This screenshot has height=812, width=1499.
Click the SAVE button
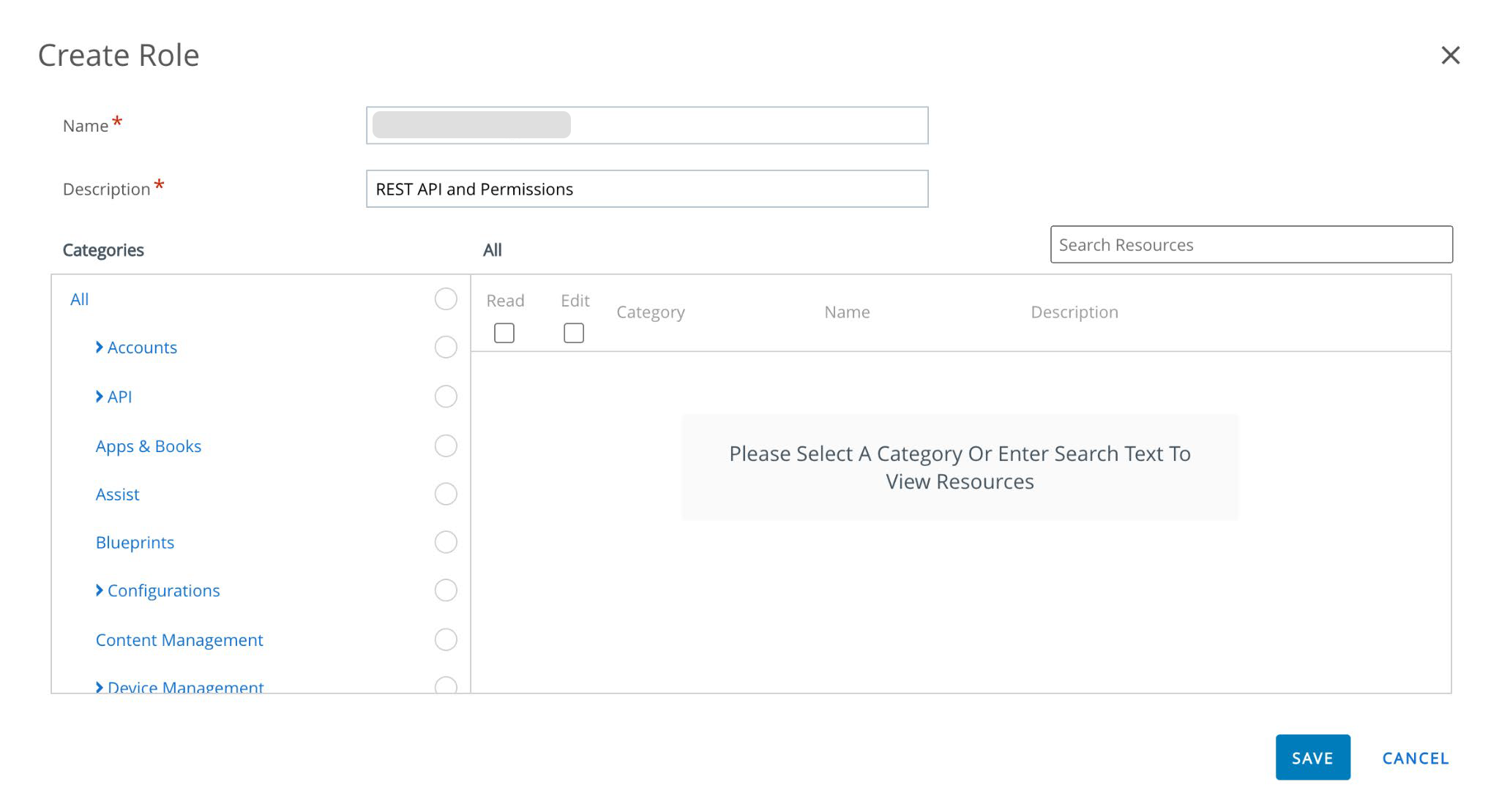click(x=1313, y=758)
